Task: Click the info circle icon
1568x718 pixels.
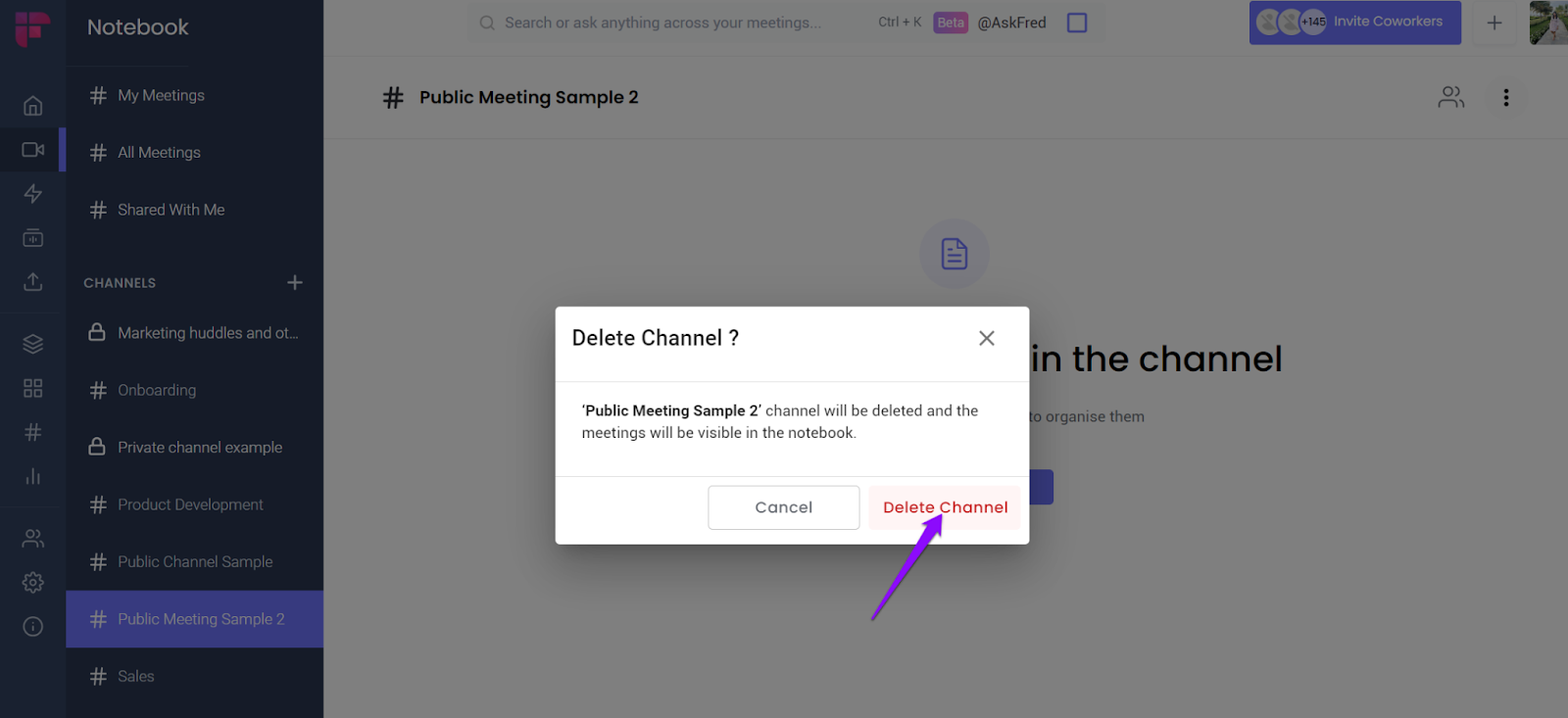Action: (x=32, y=627)
